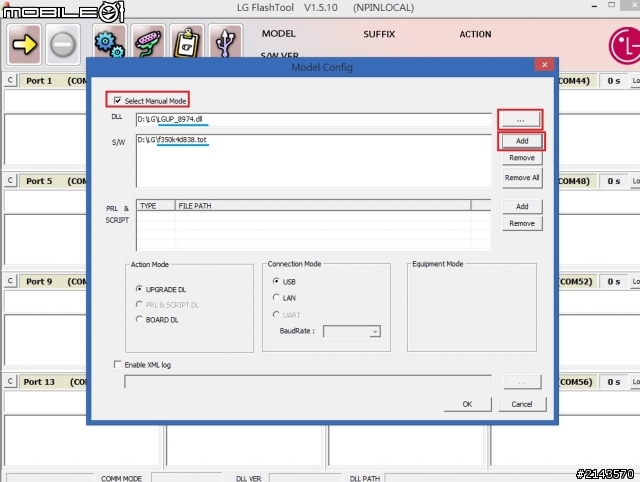Toggle the Select Manual Mode checkbox
The image size is (640, 482).
(118, 100)
